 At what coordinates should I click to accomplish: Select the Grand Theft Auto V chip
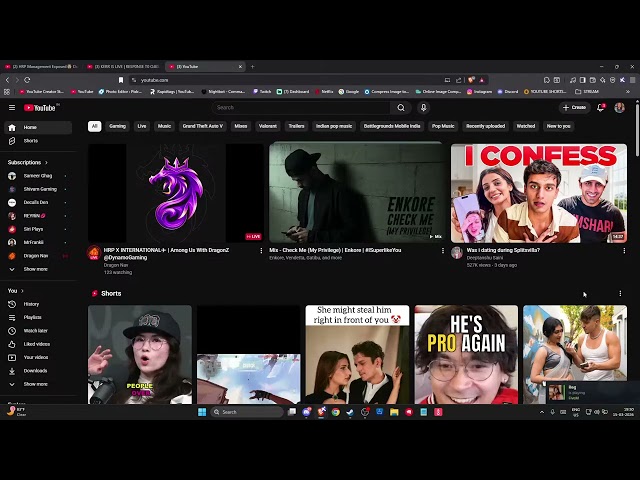coord(203,126)
